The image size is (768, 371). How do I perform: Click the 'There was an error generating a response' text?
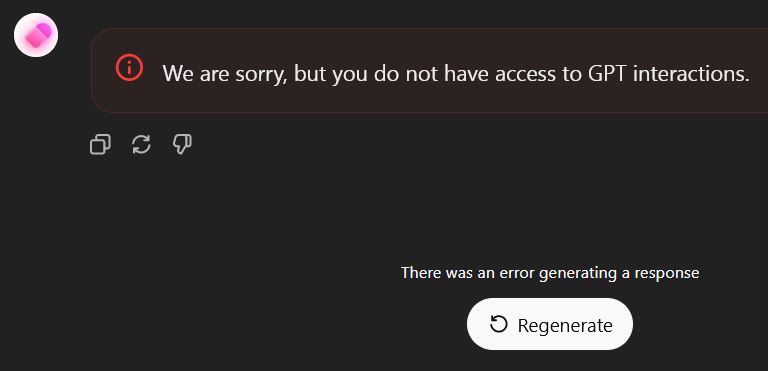tap(550, 273)
